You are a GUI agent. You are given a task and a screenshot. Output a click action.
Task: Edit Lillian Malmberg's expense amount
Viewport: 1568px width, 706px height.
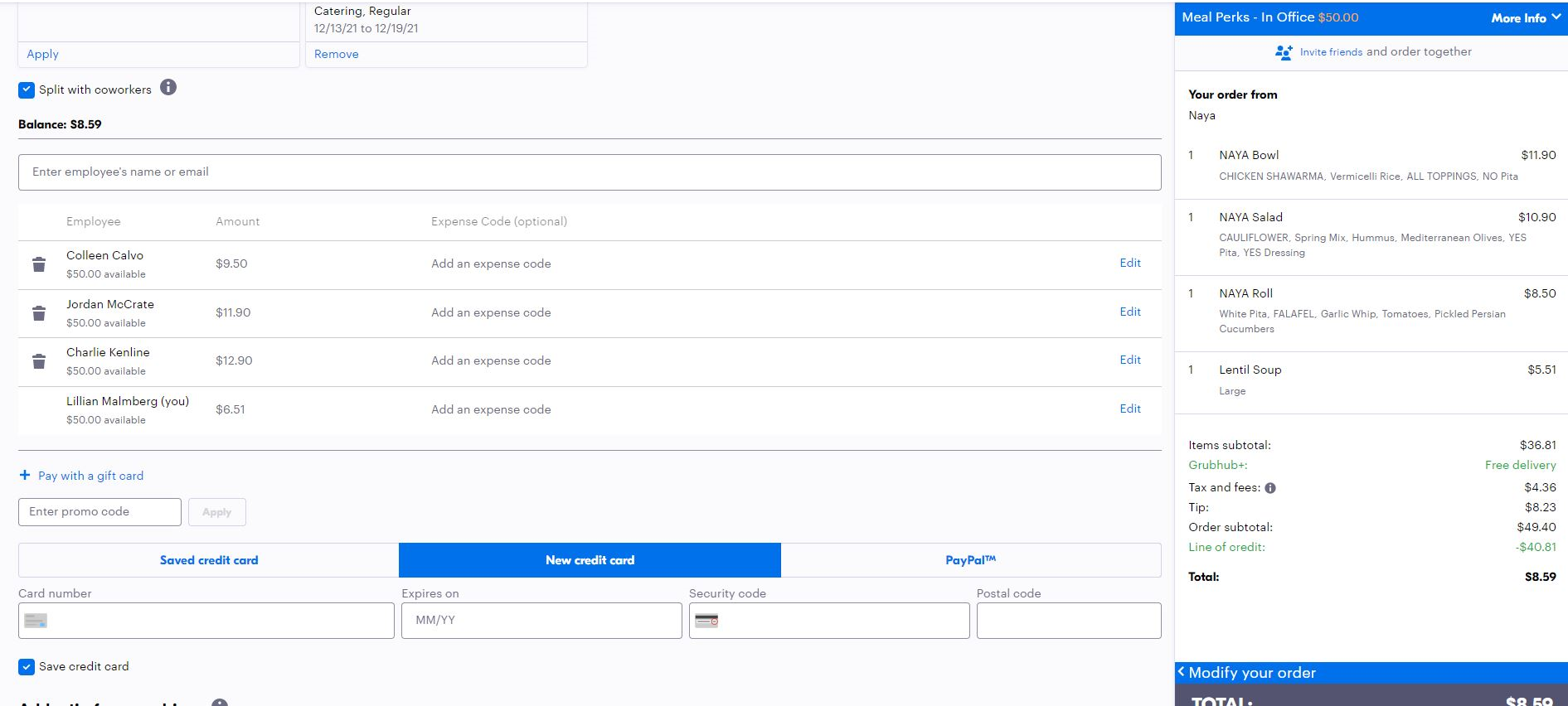[1129, 409]
